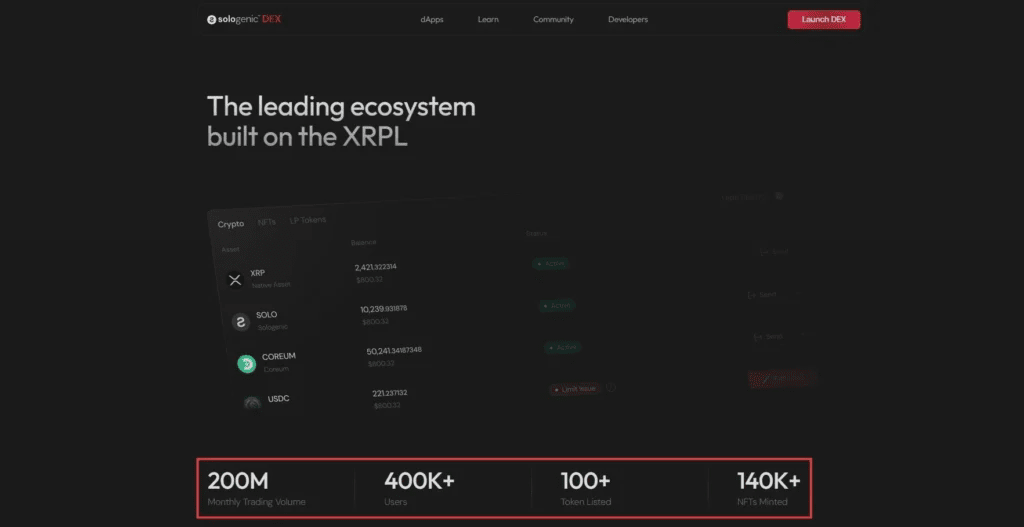The width and height of the screenshot is (1024, 527).
Task: Click the 140K+ NFTs Minted stat
Action: pos(768,488)
